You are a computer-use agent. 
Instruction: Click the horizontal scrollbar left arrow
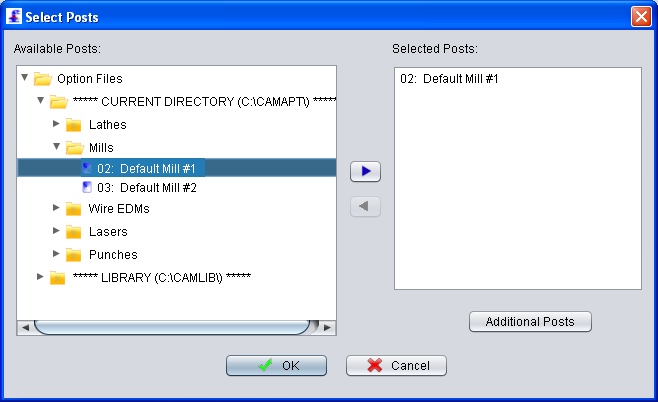coord(25,327)
